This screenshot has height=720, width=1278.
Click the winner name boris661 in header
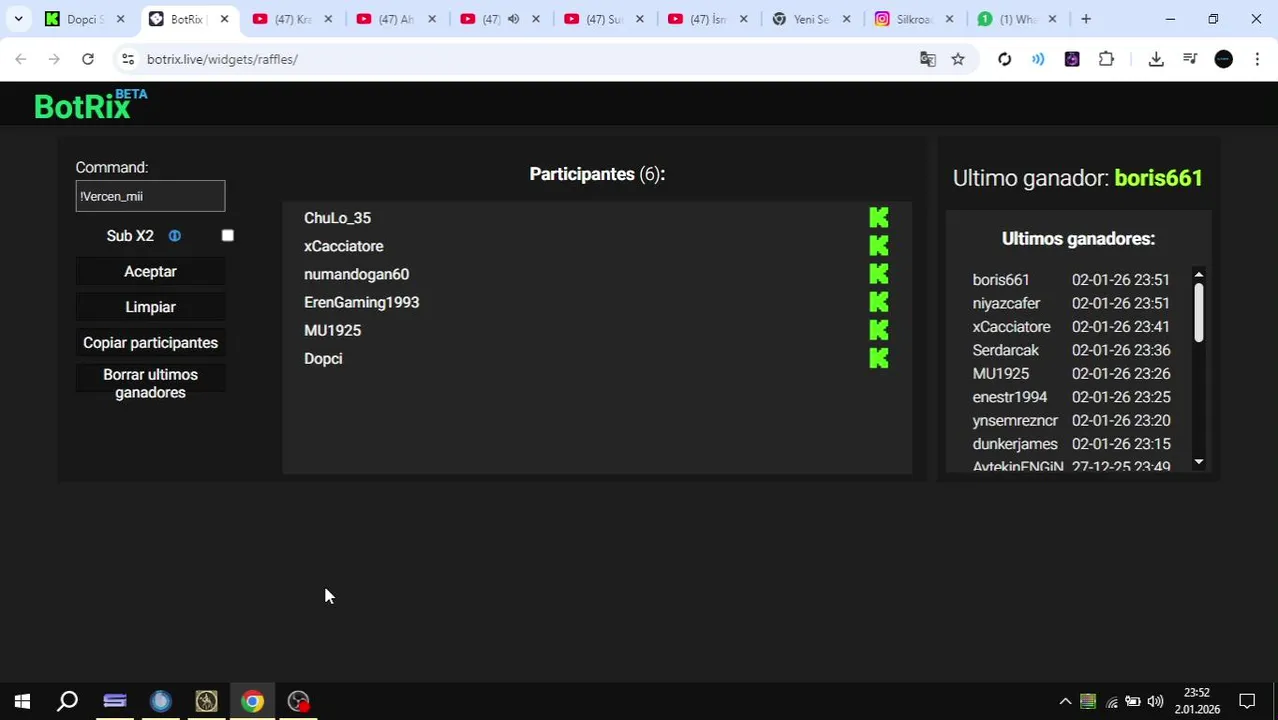tap(1158, 178)
